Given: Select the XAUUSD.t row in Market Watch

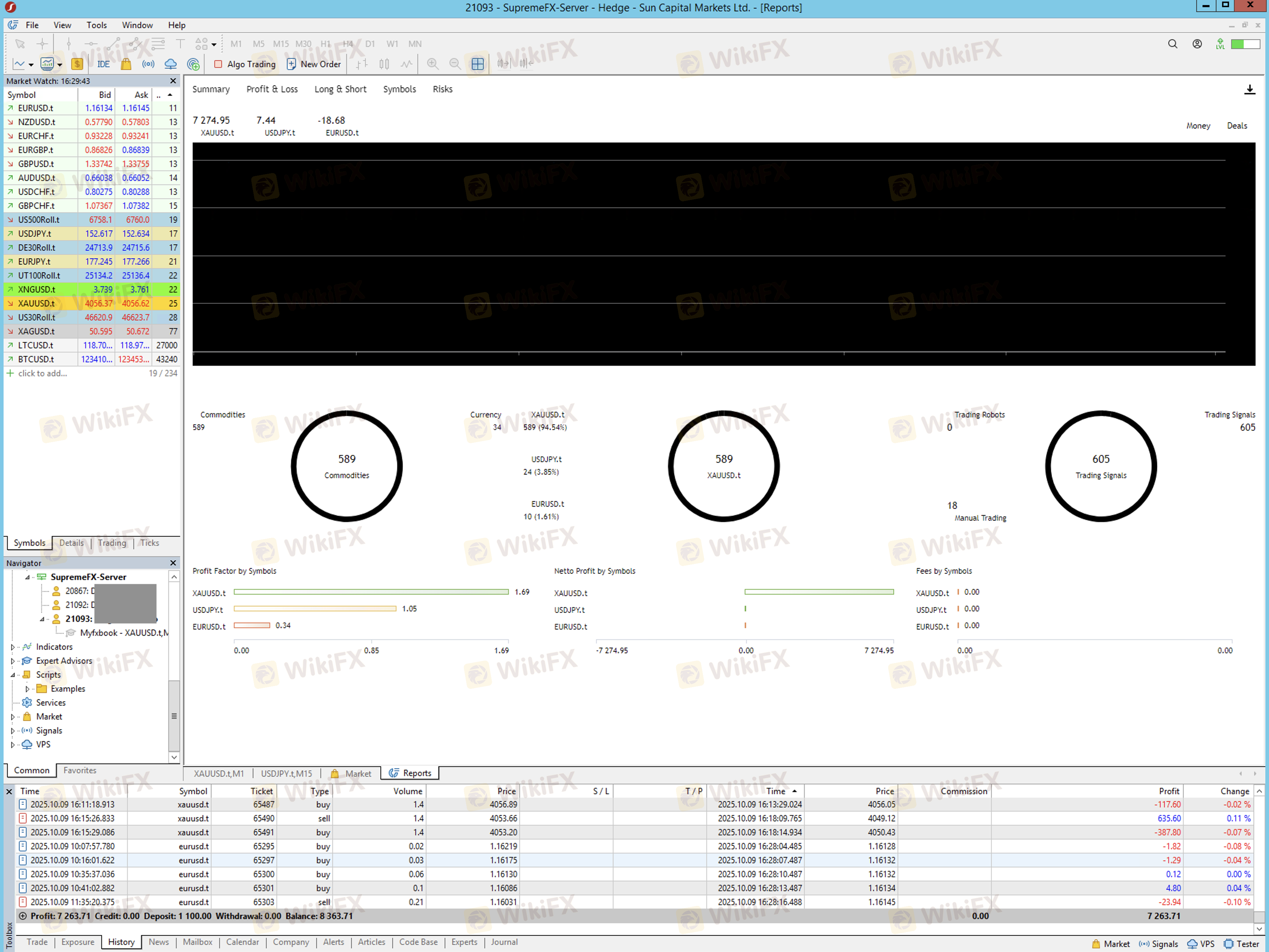Looking at the screenshot, I should pos(36,303).
